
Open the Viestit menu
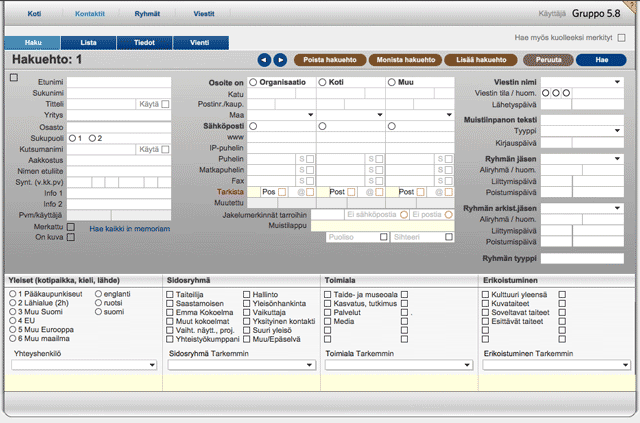(204, 13)
